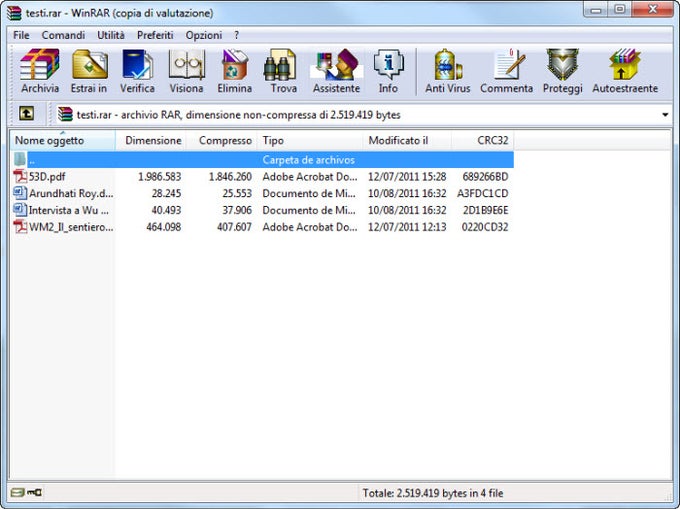Click date 12/07/2011 15:28
680x509 pixels.
[407, 176]
